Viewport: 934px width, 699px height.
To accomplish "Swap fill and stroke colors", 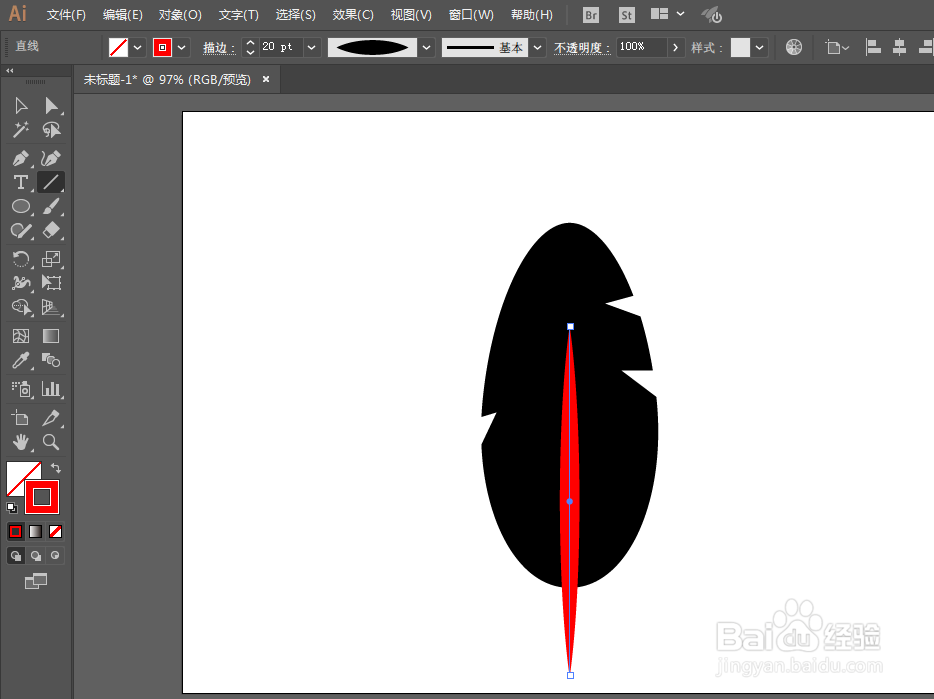I will (x=57, y=466).
